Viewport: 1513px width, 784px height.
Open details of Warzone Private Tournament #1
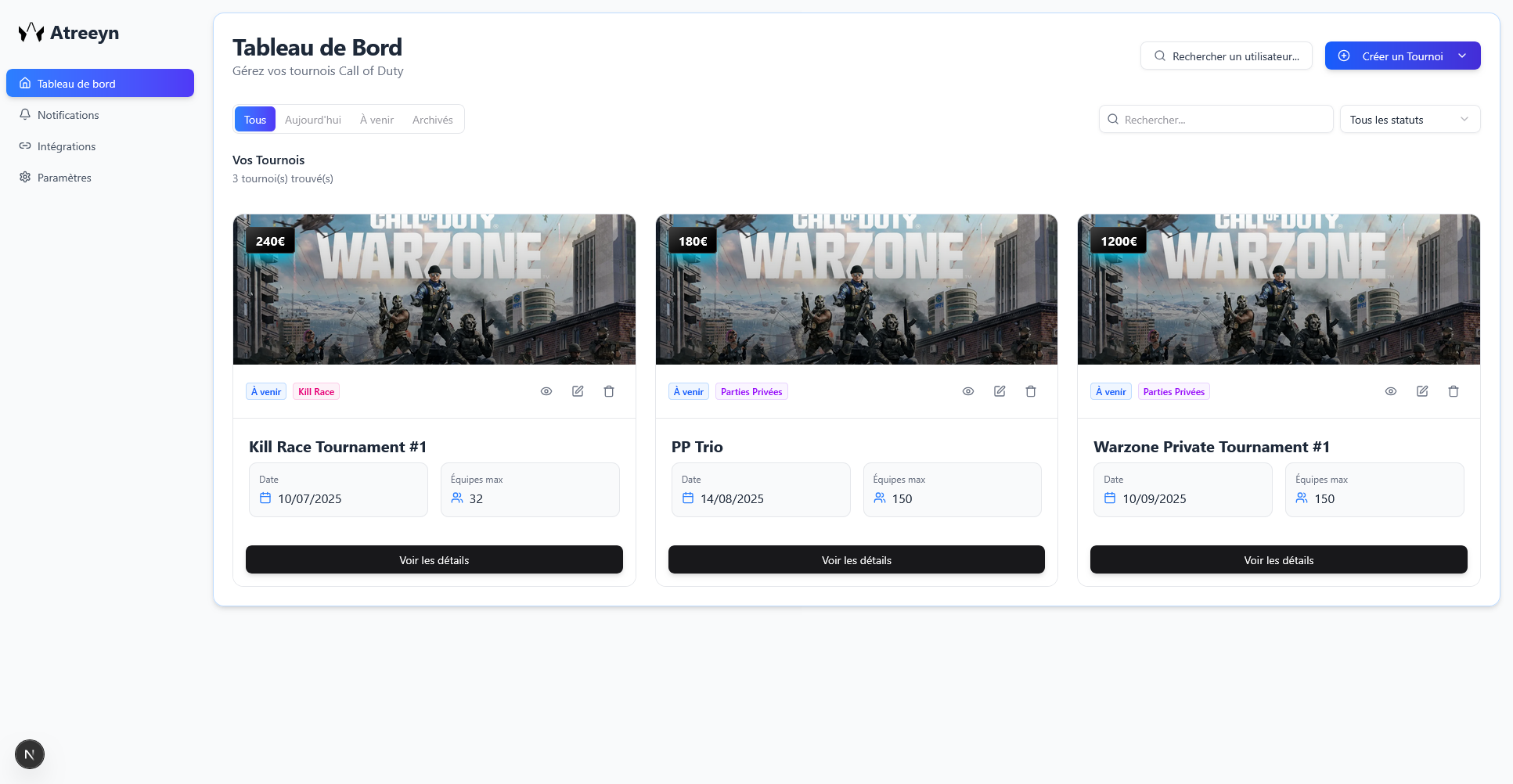pos(1279,559)
